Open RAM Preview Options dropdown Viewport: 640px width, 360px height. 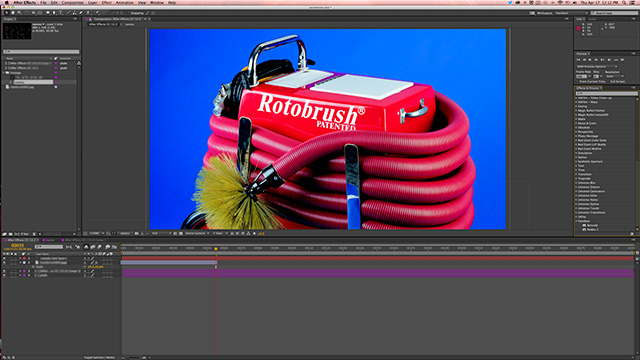click(597, 67)
